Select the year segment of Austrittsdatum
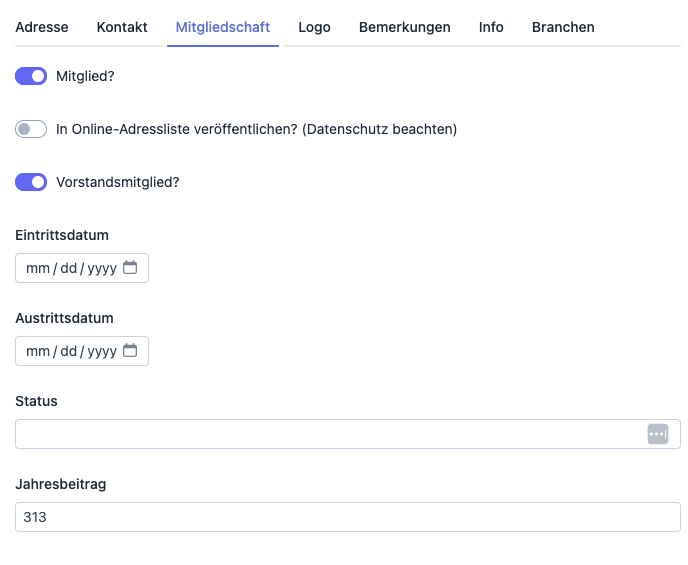Viewport: 688px width, 565px height. [x=102, y=351]
